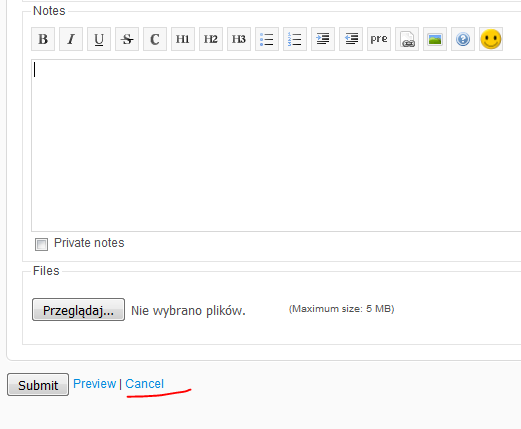The image size is (521, 429).
Task: Open the smiley emoticon picker
Action: (491, 39)
